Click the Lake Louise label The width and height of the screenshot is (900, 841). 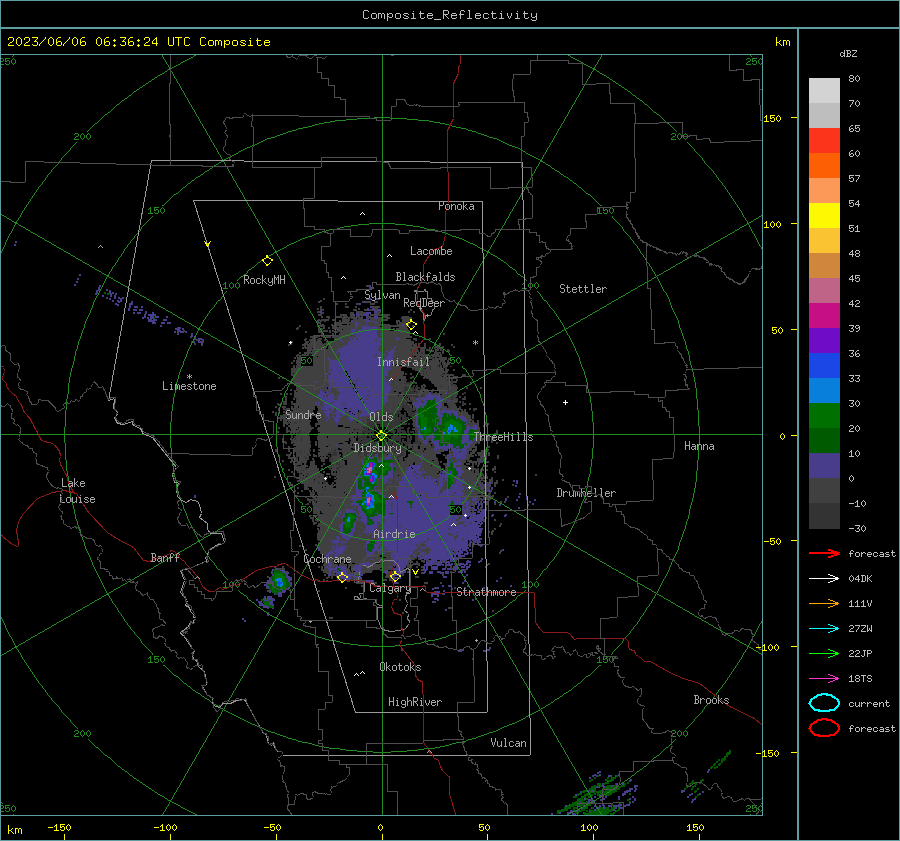(x=78, y=491)
